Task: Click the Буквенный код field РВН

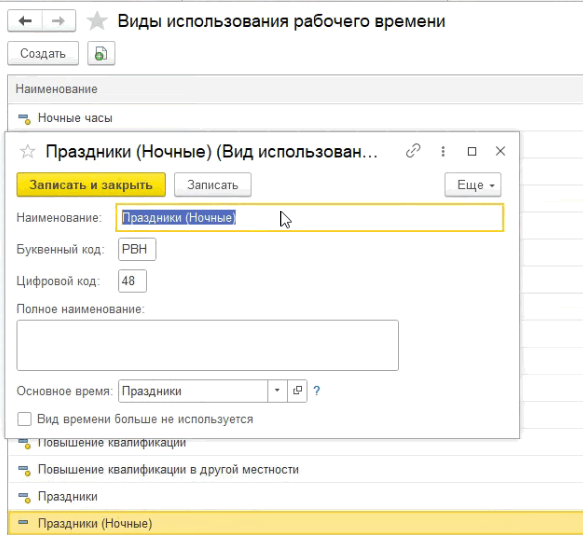Action: (x=137, y=249)
